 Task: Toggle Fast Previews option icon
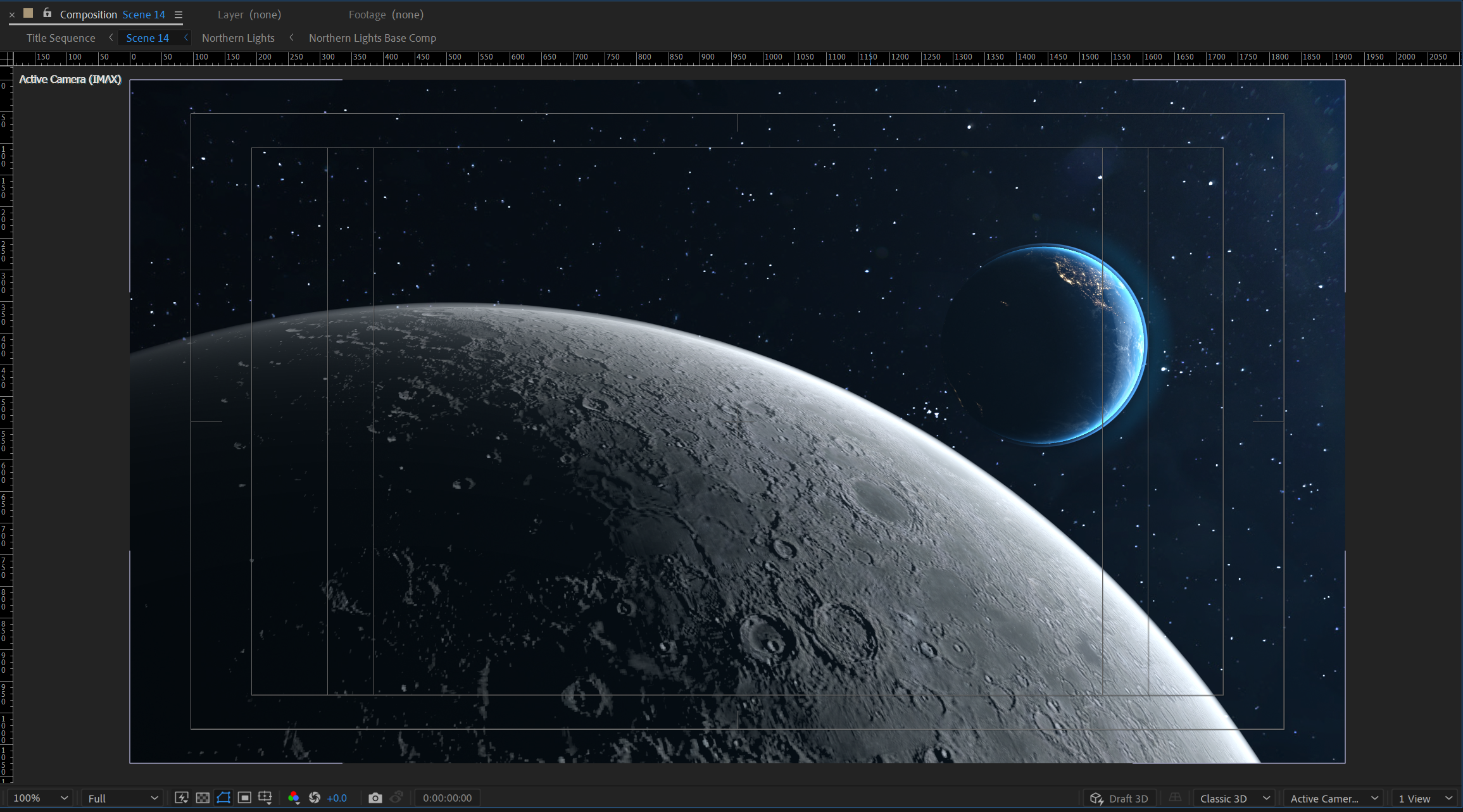[x=182, y=798]
